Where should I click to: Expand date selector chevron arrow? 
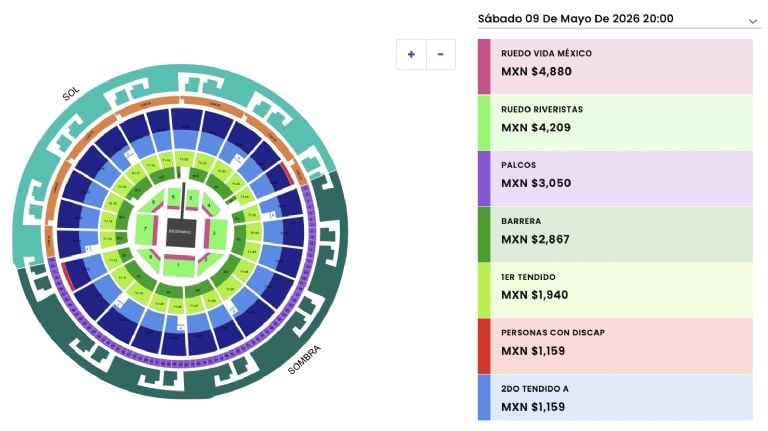752,20
